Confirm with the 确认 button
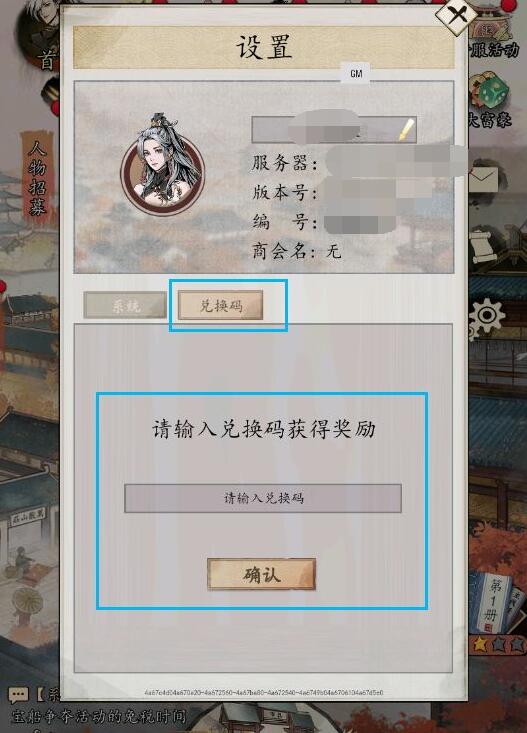The height and width of the screenshot is (733, 527). 261,574
